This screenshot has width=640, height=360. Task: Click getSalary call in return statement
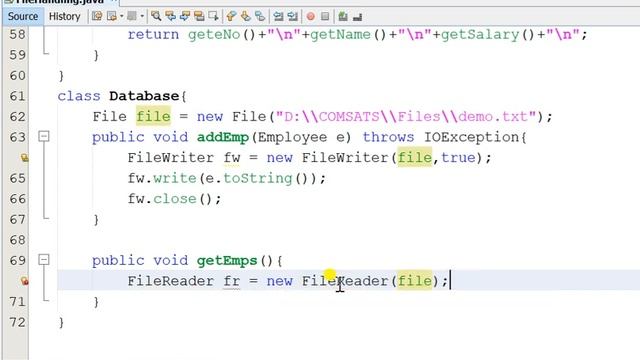click(480, 34)
